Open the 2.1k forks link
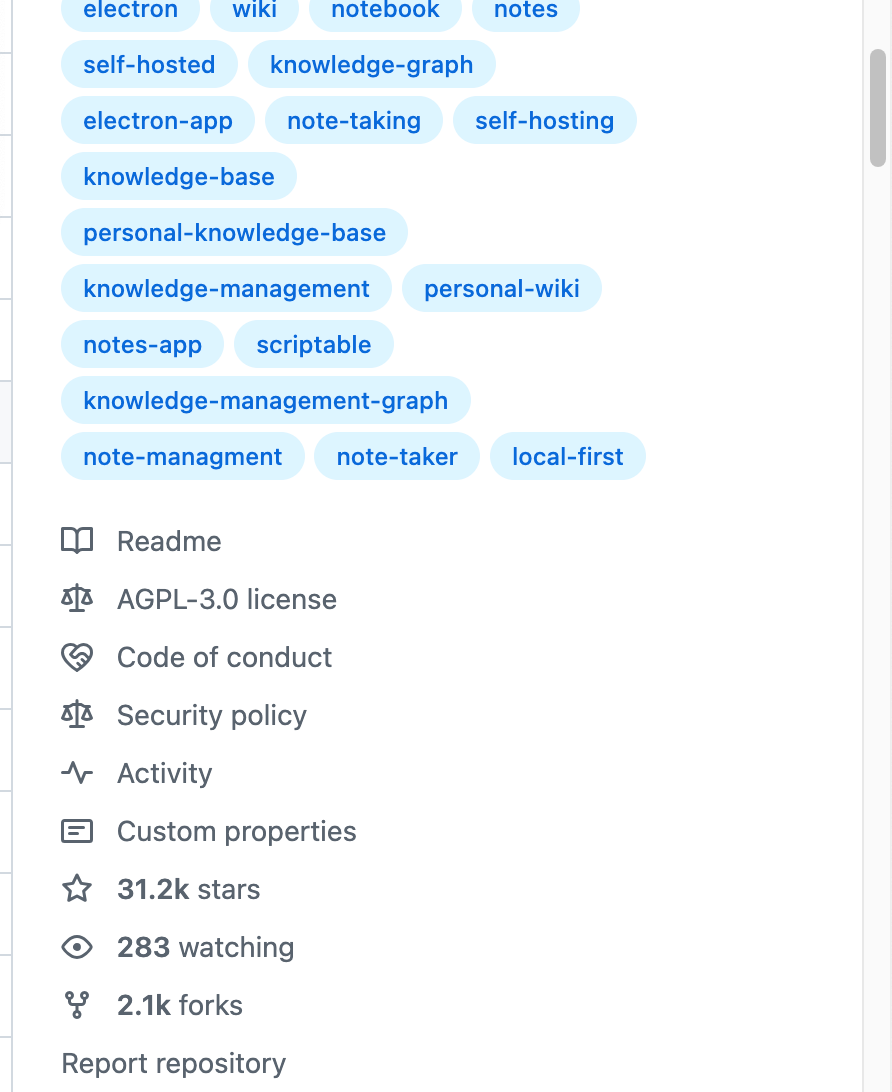 click(x=180, y=1005)
